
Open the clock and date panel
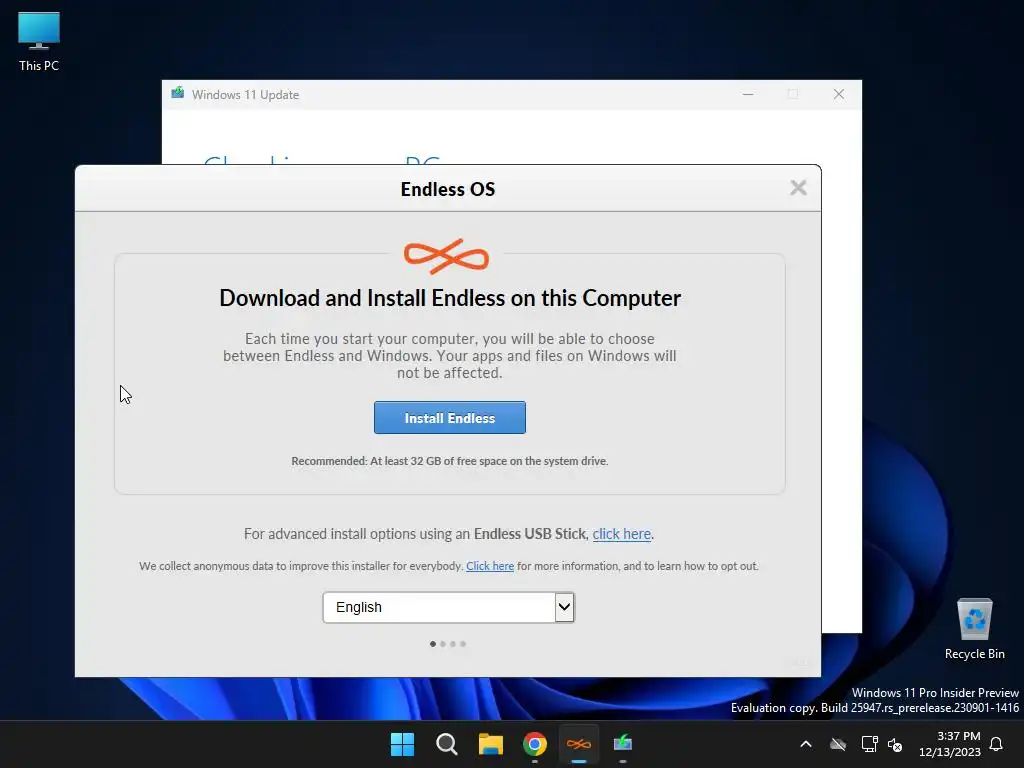tap(950, 744)
